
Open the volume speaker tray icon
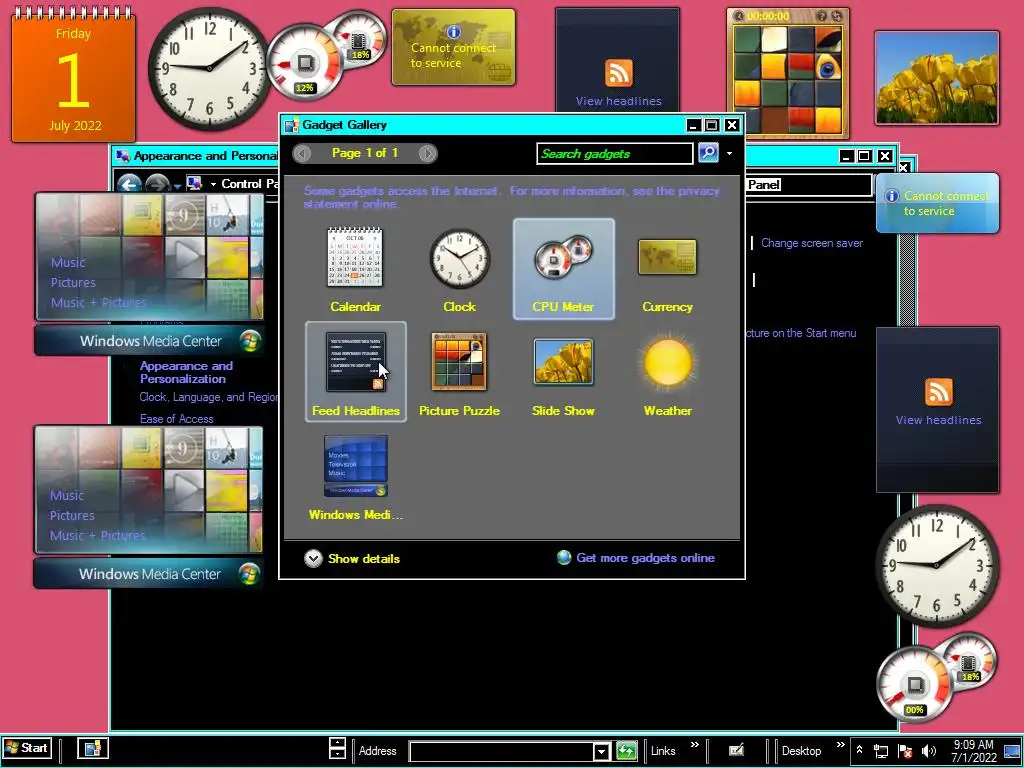coord(928,751)
